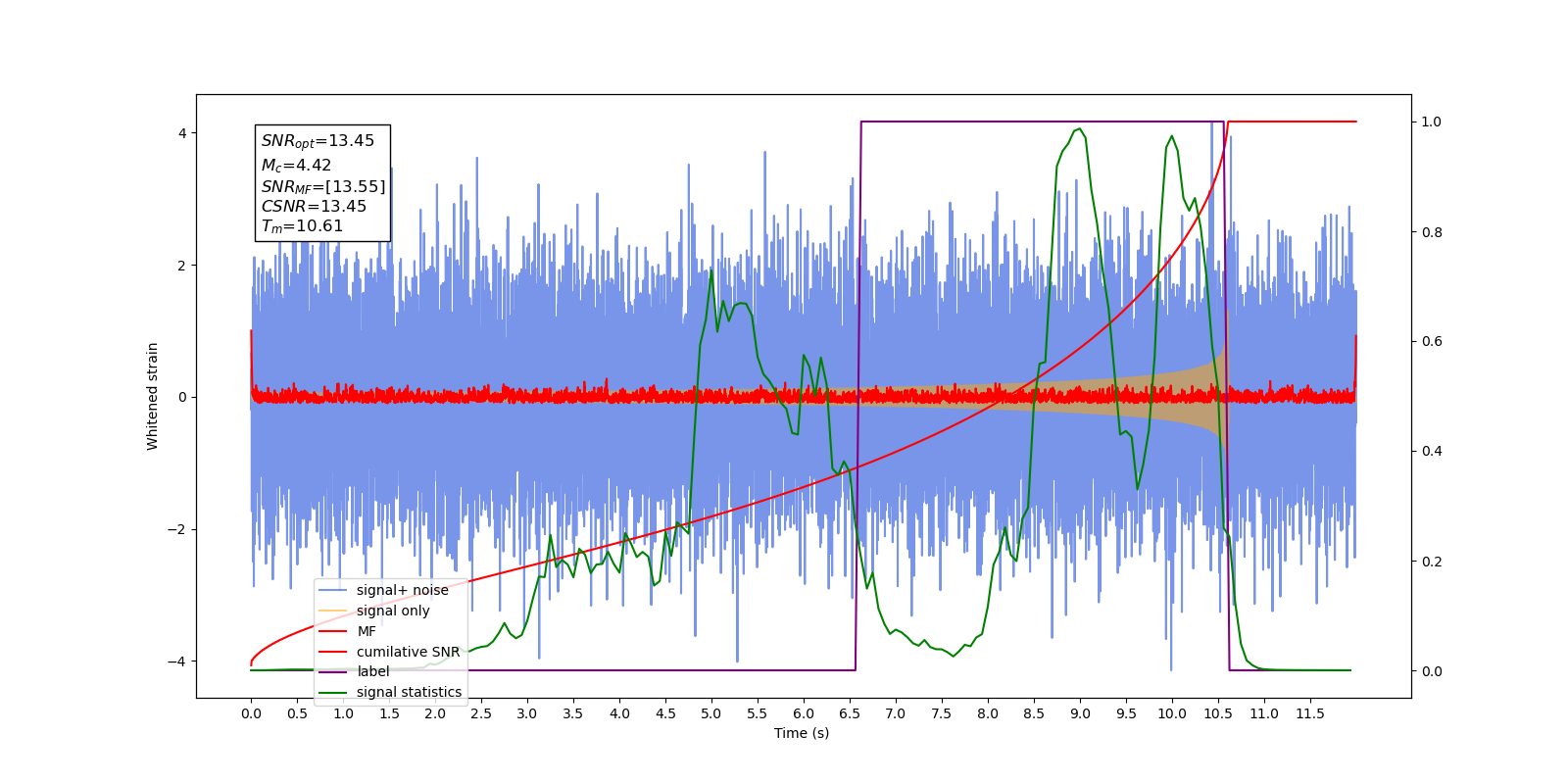Click the −4 tick on the strain axis

[x=176, y=661]
